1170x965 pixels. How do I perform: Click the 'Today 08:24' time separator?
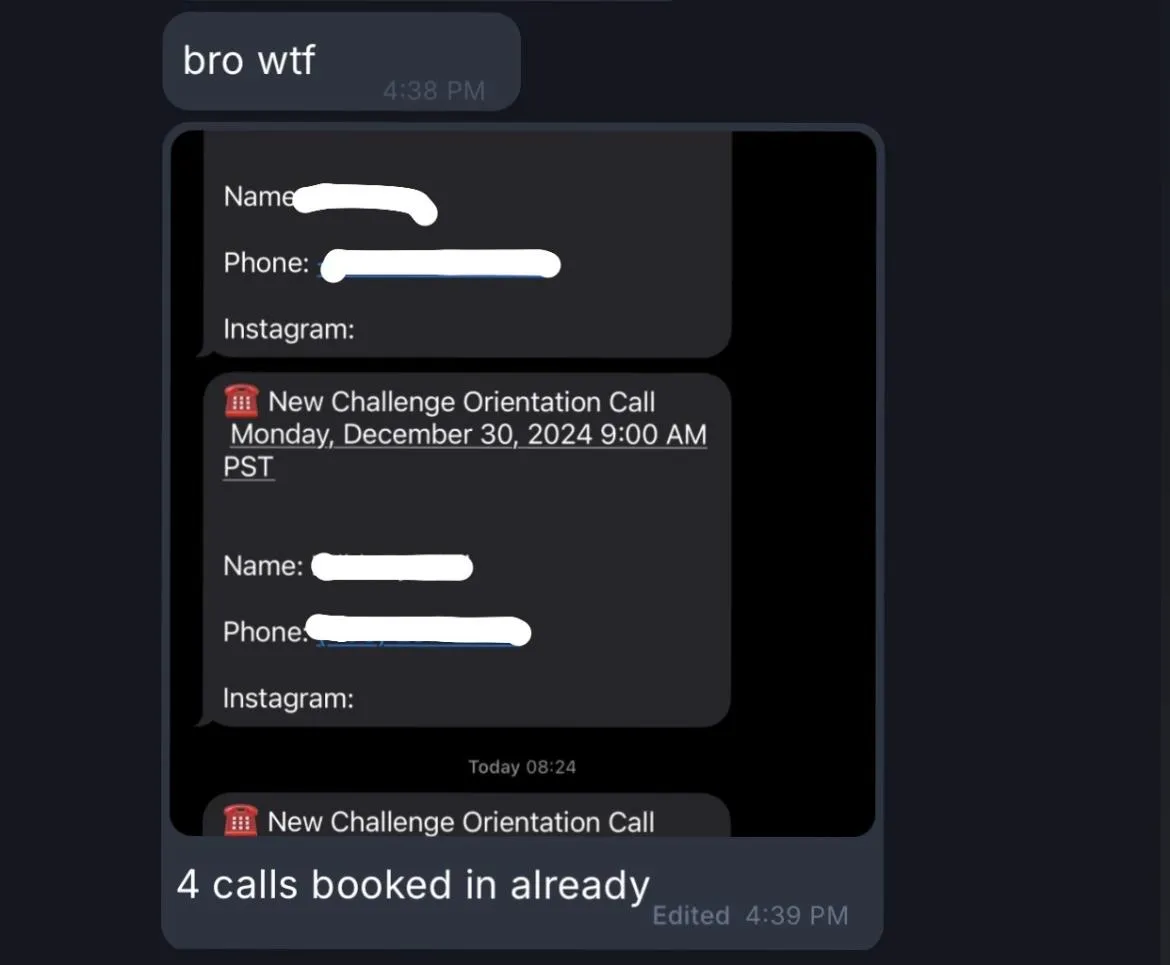[522, 766]
